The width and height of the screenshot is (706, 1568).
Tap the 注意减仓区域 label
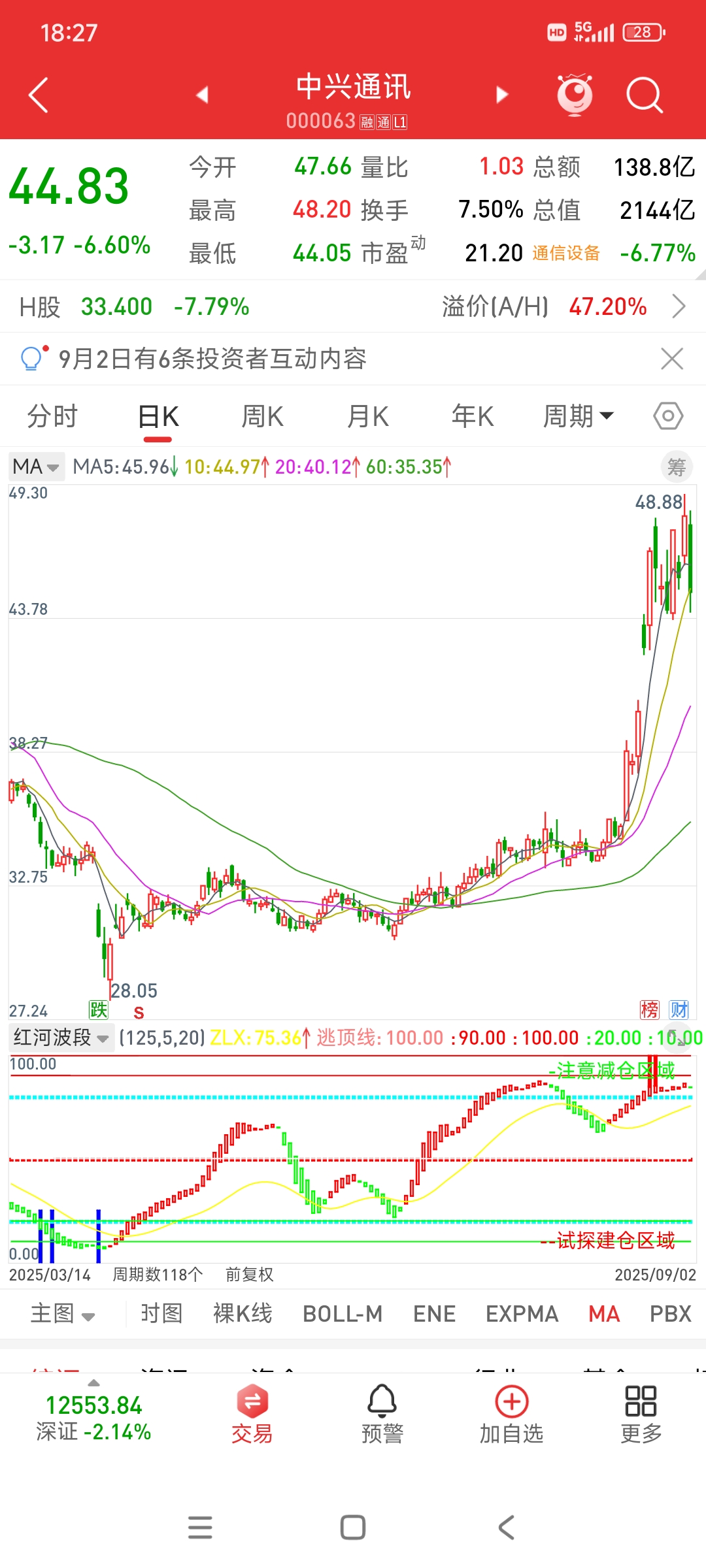(612, 1070)
